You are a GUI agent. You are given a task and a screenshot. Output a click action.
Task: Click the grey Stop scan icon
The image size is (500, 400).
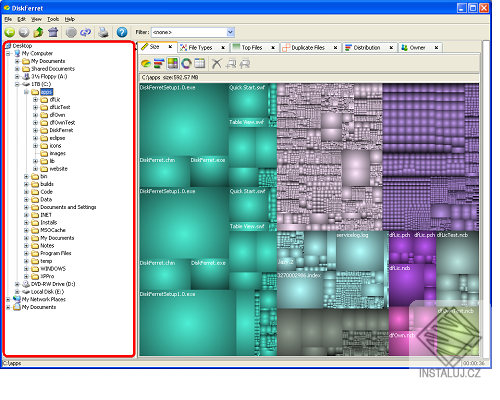coord(71,32)
